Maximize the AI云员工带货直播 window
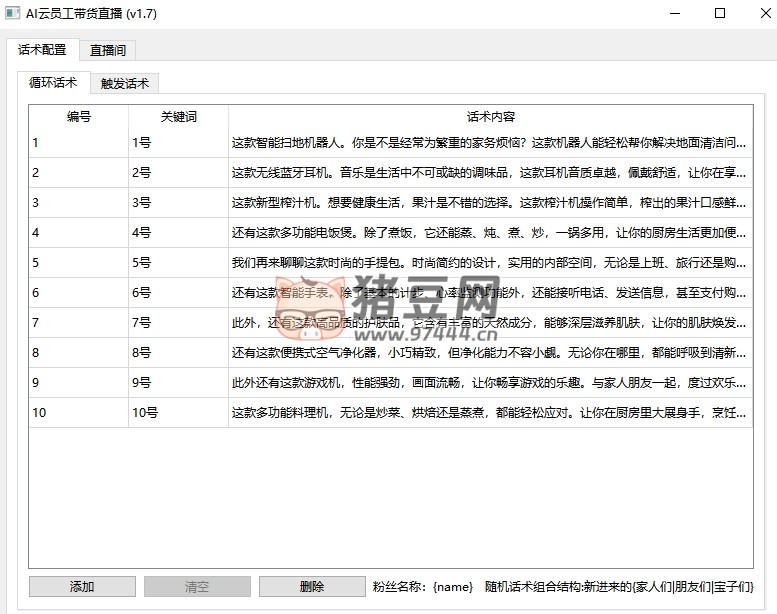777x614 pixels. pos(720,13)
